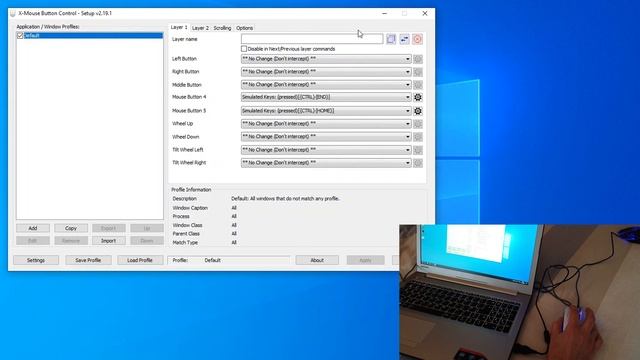Click the gear icon beside Tilt Wheel Left
This screenshot has height=360, width=640.
point(418,150)
